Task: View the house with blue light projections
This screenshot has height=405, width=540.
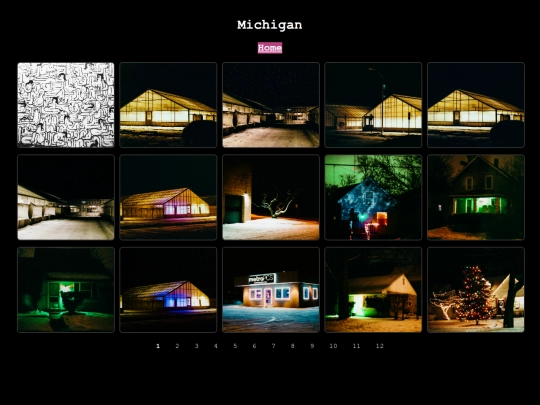Action: pyautogui.click(x=373, y=197)
